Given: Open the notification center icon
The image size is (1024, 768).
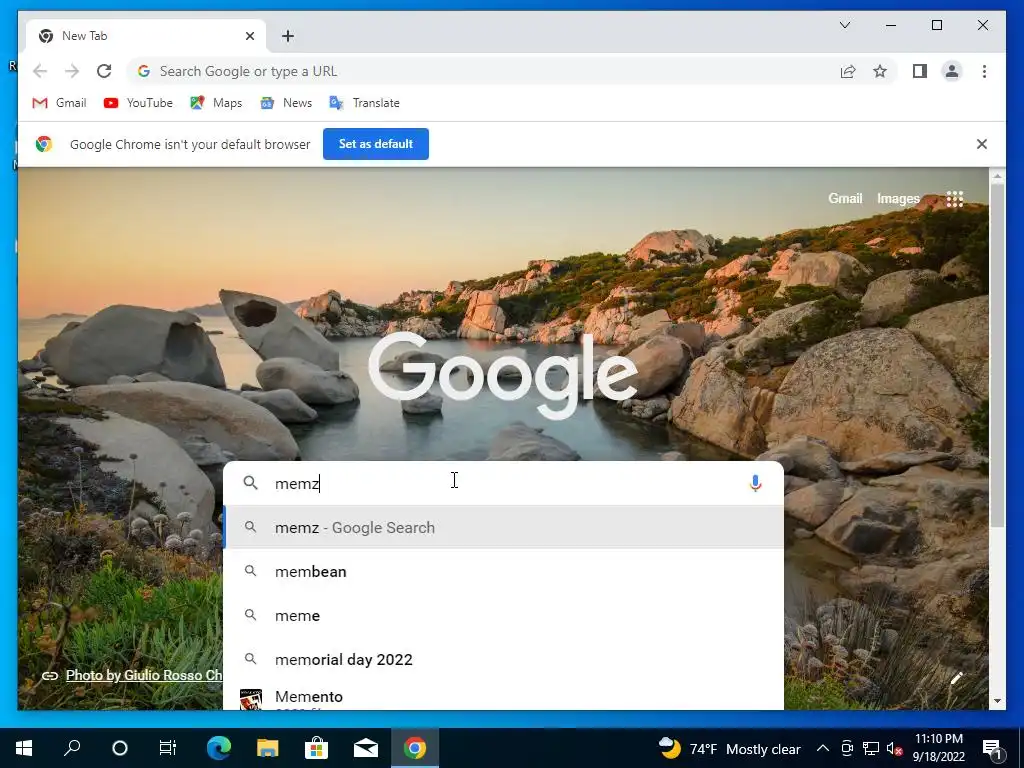Looking at the screenshot, I should tap(993, 748).
